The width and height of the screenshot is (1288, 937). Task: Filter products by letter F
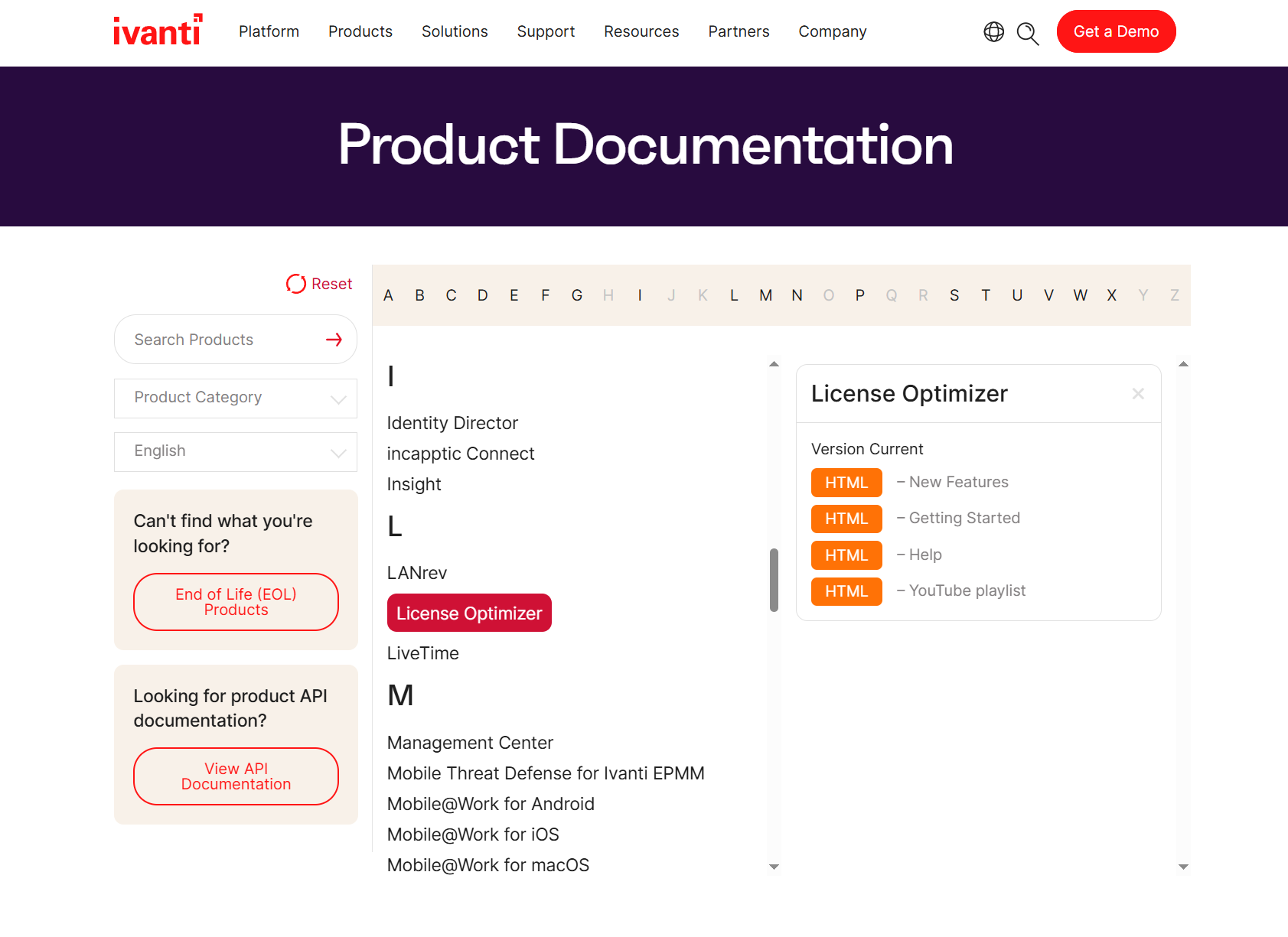[x=545, y=295]
